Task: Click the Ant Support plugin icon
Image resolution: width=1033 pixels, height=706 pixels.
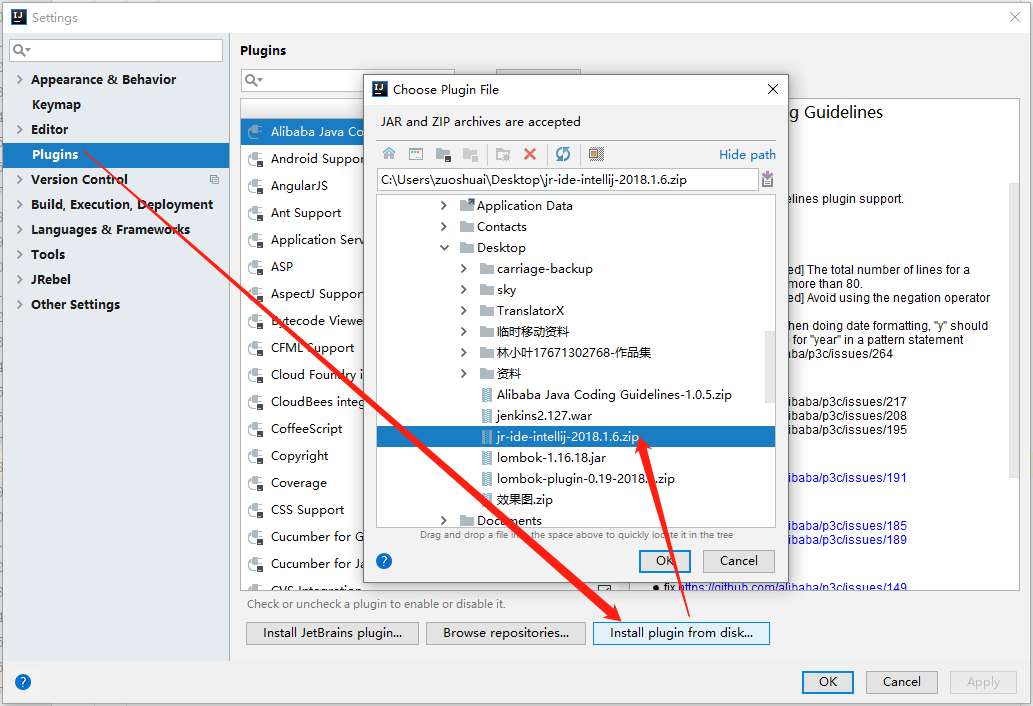Action: (x=256, y=213)
